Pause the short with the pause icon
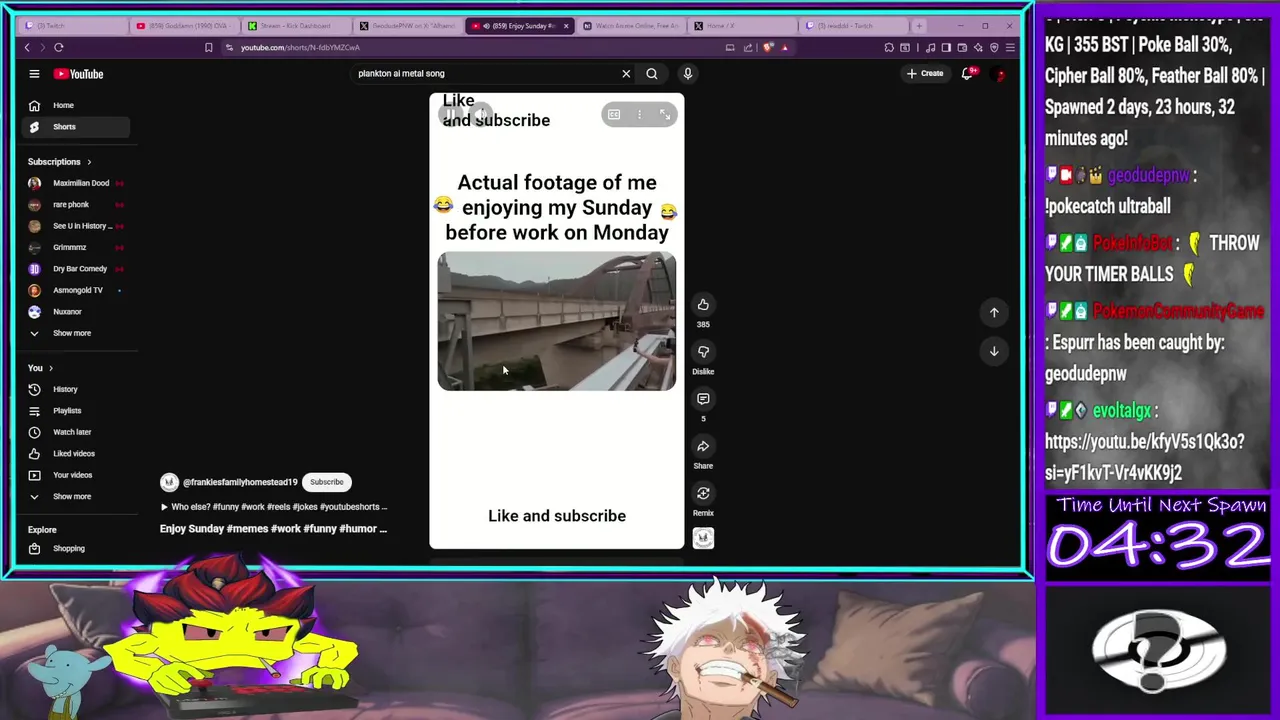This screenshot has width=1280, height=720. [453, 115]
